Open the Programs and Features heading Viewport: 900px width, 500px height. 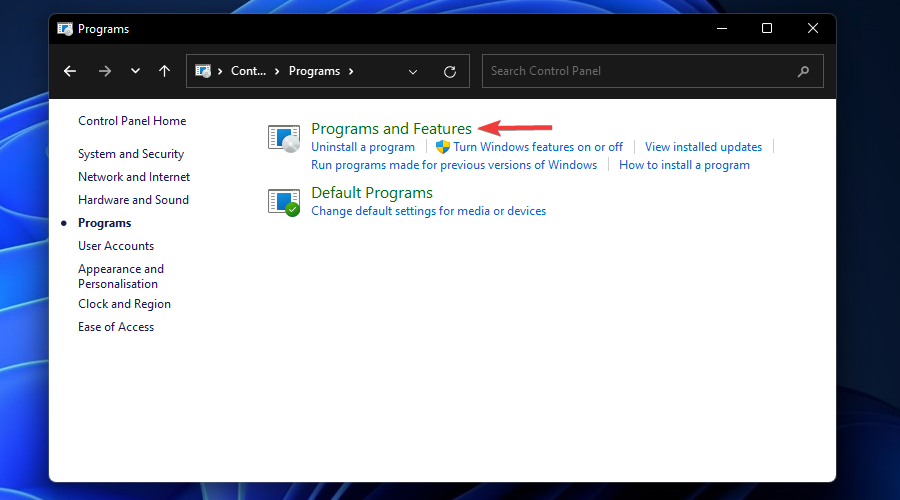point(391,129)
